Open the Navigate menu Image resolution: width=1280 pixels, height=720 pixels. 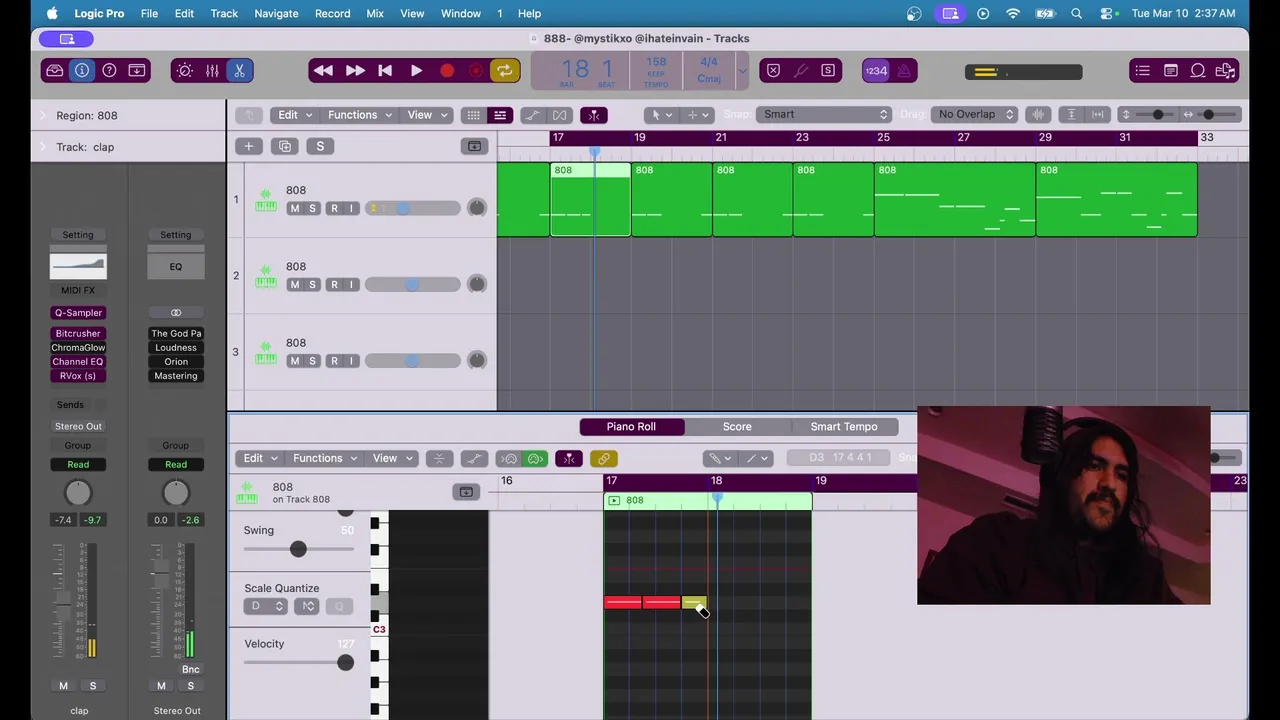click(276, 13)
